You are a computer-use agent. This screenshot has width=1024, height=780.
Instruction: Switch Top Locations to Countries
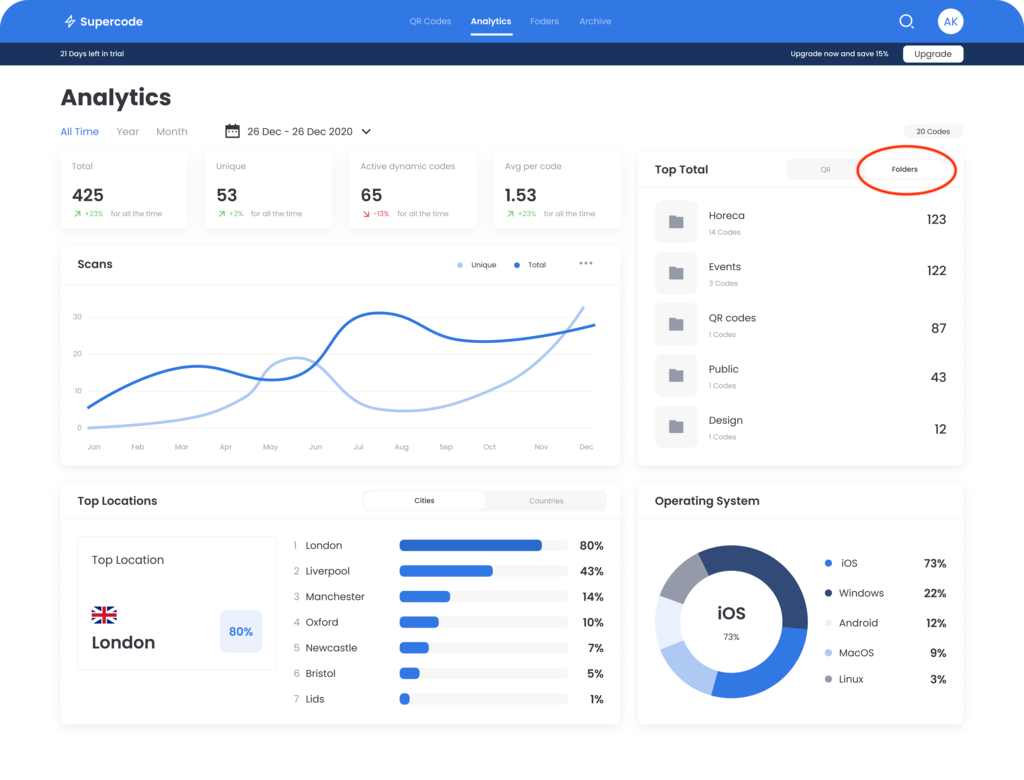click(546, 500)
